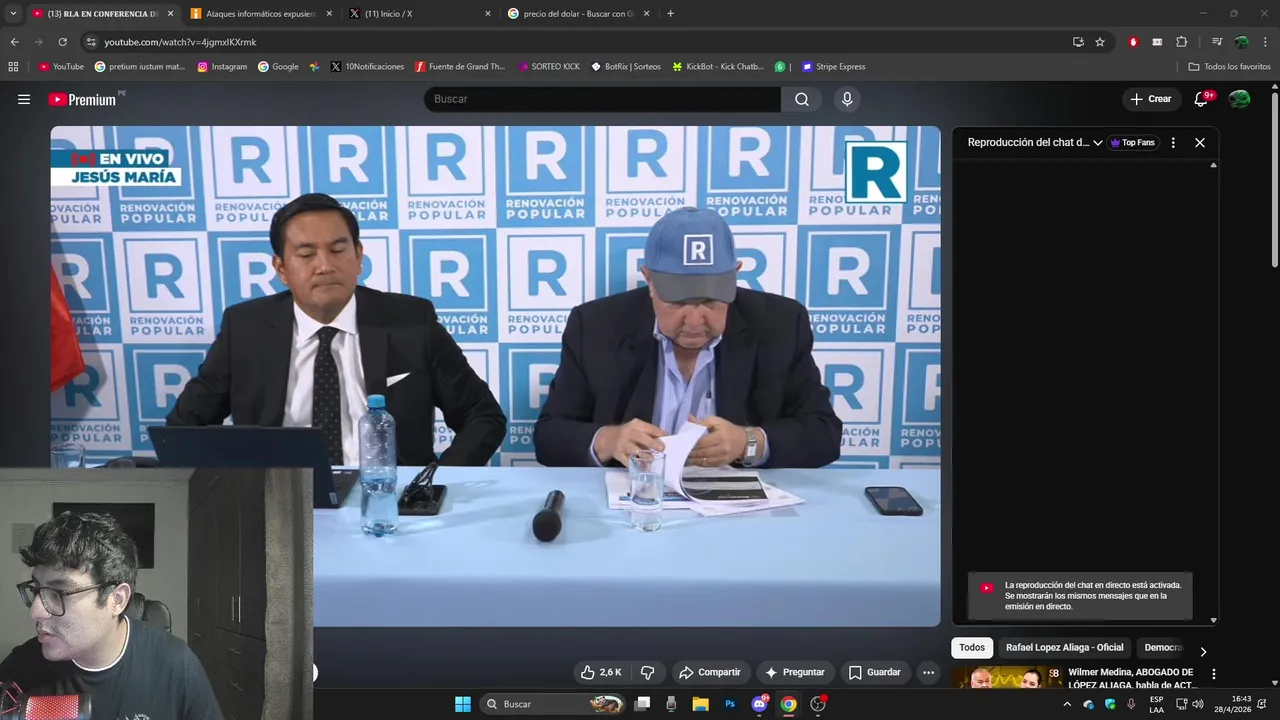Screen dimensions: 1280x720
Task: Open the Google bookmark
Action: (x=278, y=66)
